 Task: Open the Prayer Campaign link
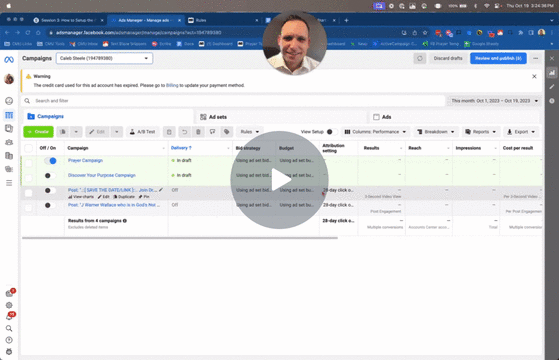(x=86, y=161)
